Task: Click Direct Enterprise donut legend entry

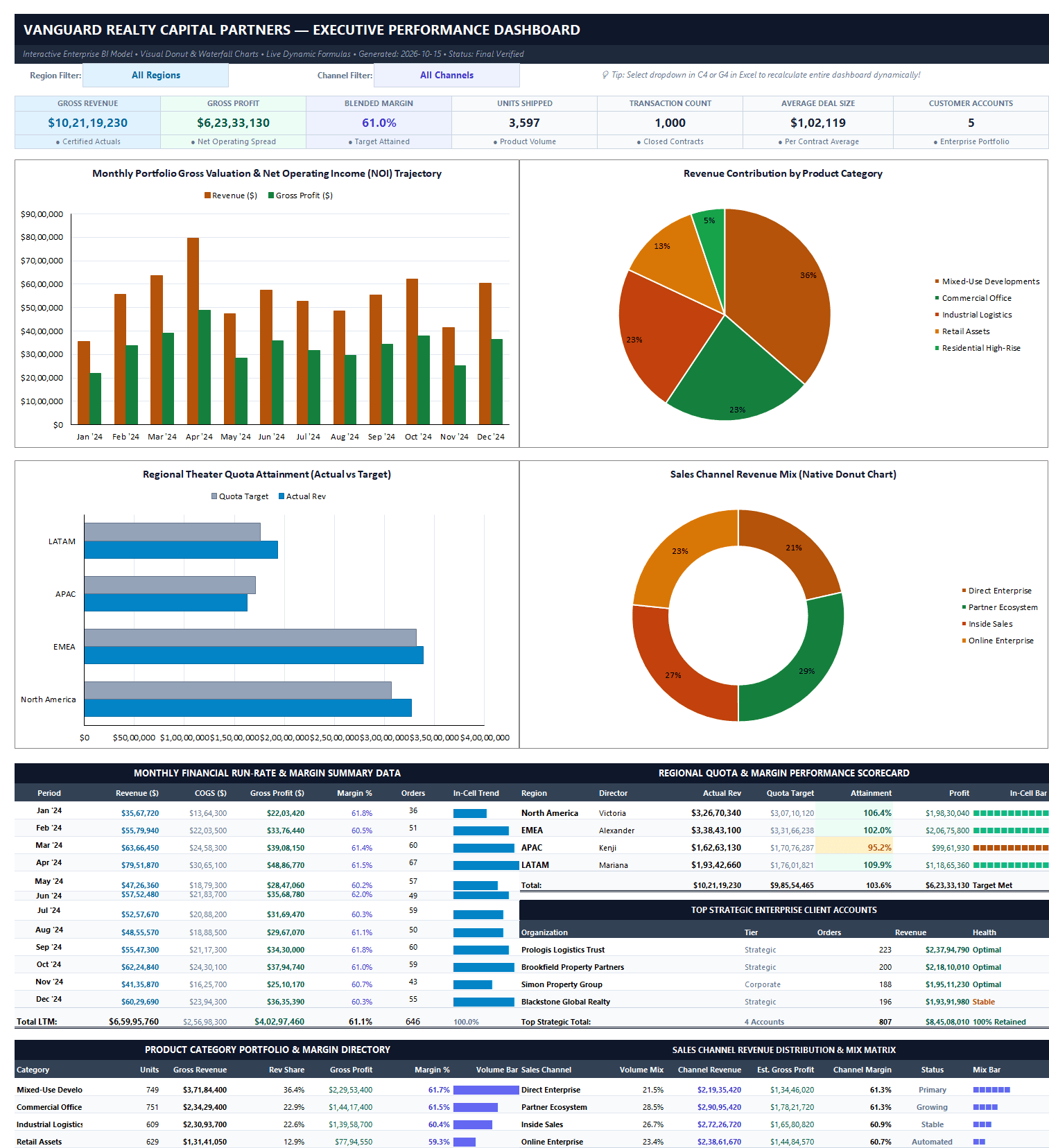Action: tap(996, 591)
